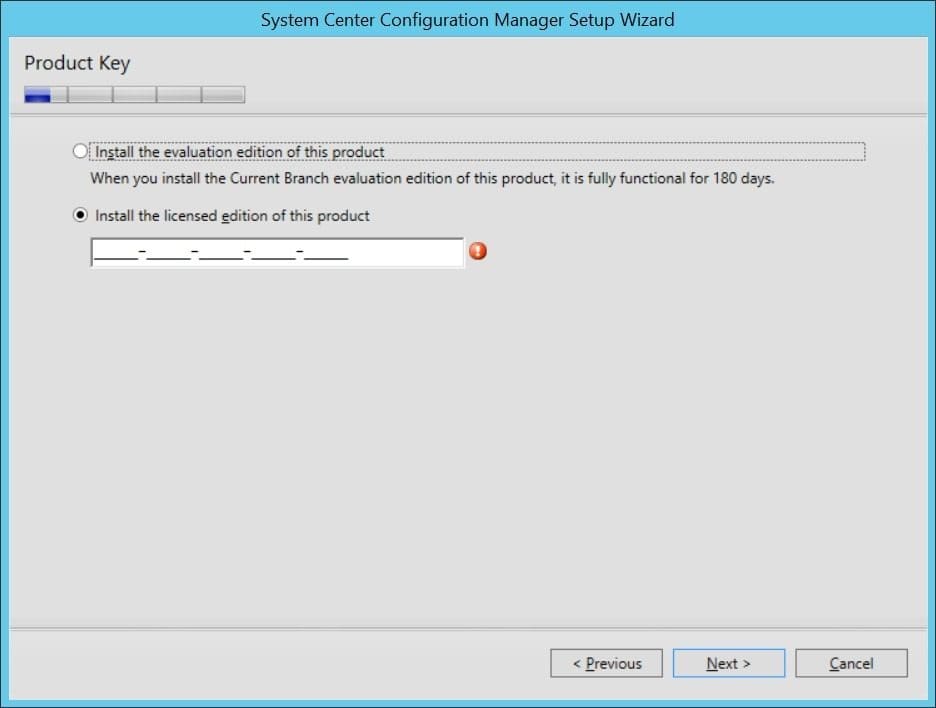The height and width of the screenshot is (708, 936).
Task: Click the wizard progress bar indicator
Action: [x=134, y=94]
